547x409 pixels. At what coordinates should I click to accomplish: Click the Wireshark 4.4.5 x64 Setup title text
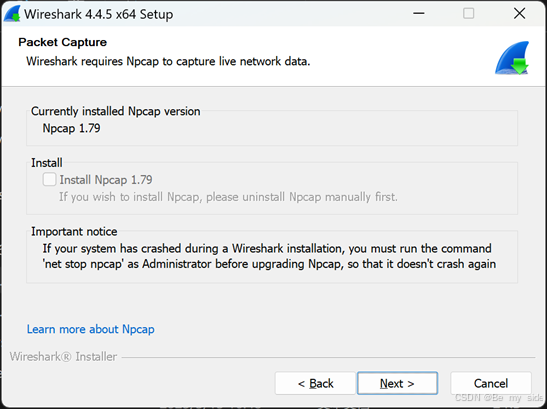(99, 14)
